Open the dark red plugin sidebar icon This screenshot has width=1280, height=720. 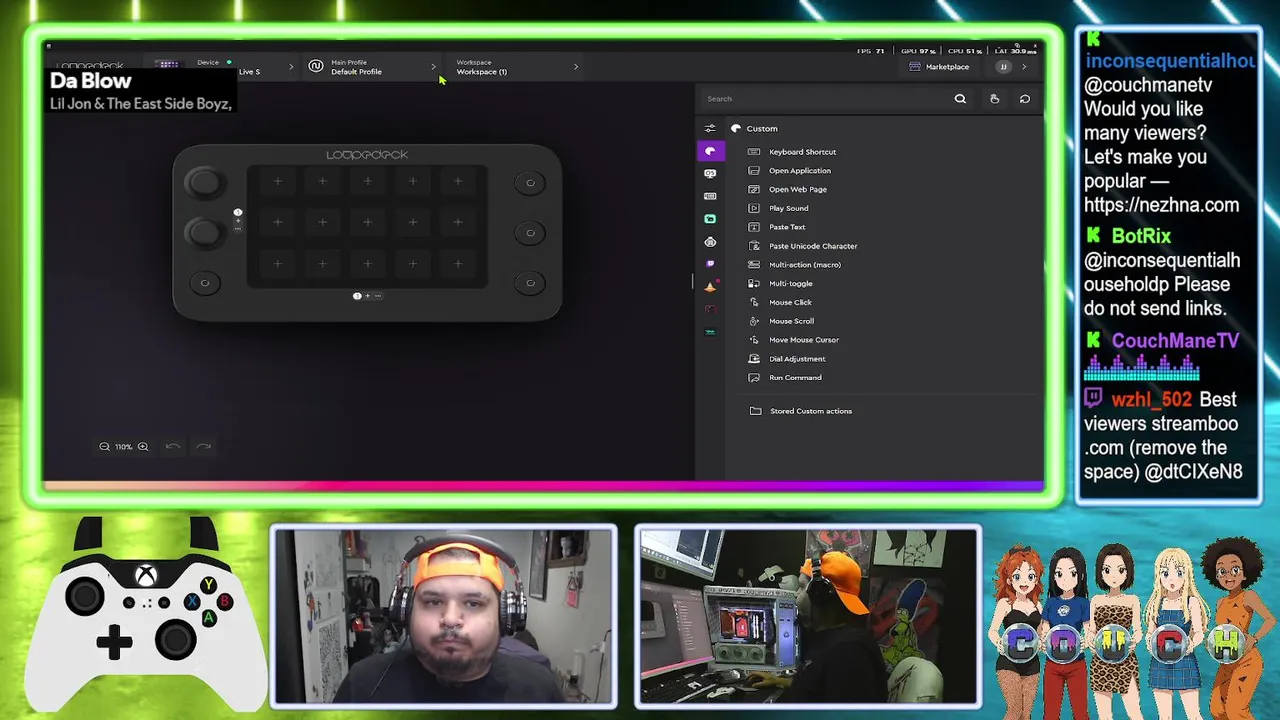pyautogui.click(x=710, y=309)
